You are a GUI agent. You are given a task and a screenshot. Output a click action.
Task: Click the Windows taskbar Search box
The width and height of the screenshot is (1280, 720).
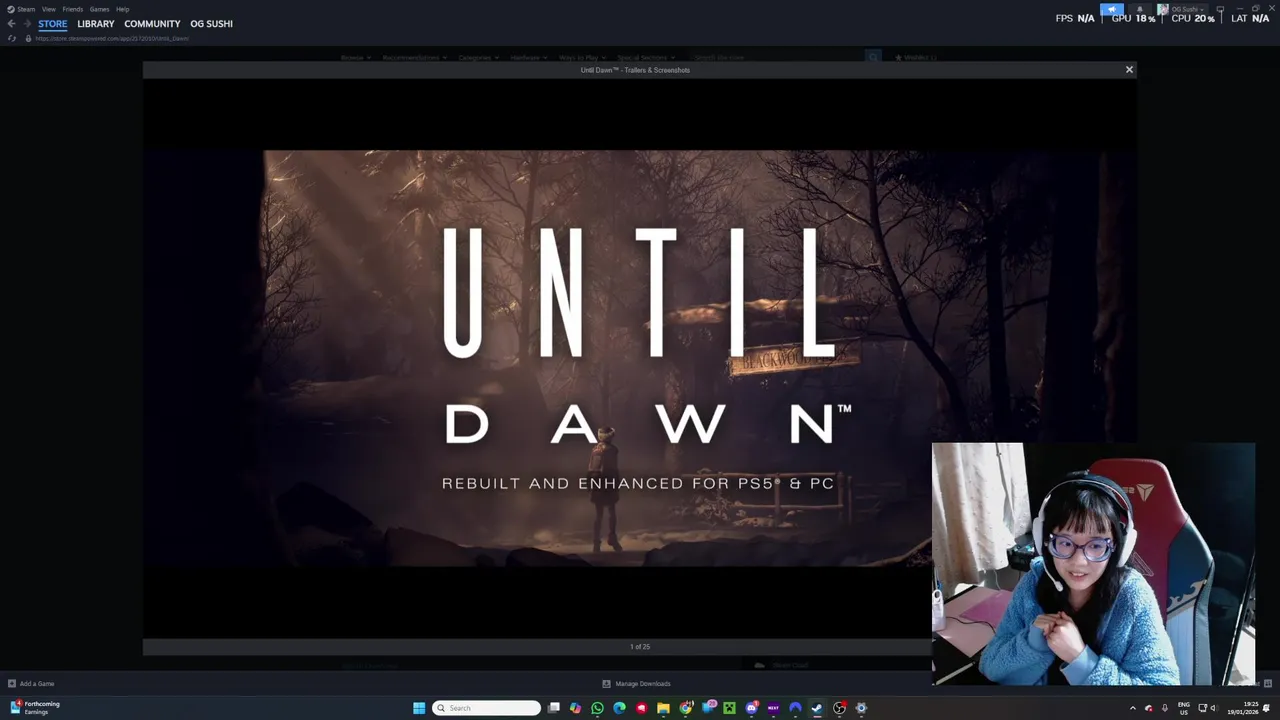click(487, 708)
